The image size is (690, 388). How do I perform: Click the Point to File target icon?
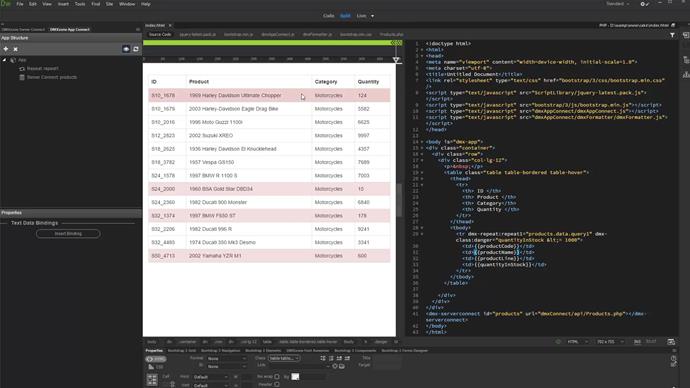335,366
